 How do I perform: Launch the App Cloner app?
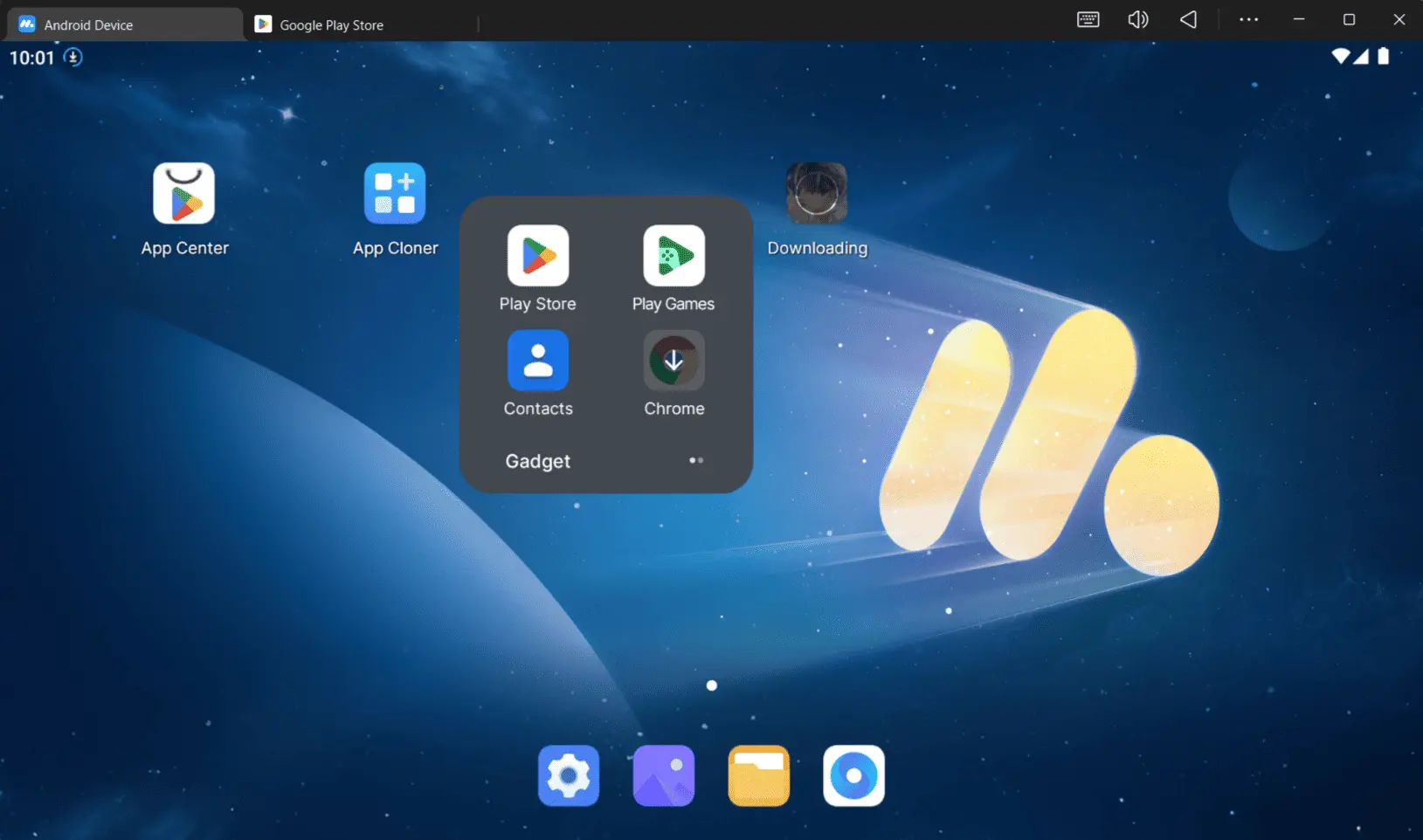[395, 193]
